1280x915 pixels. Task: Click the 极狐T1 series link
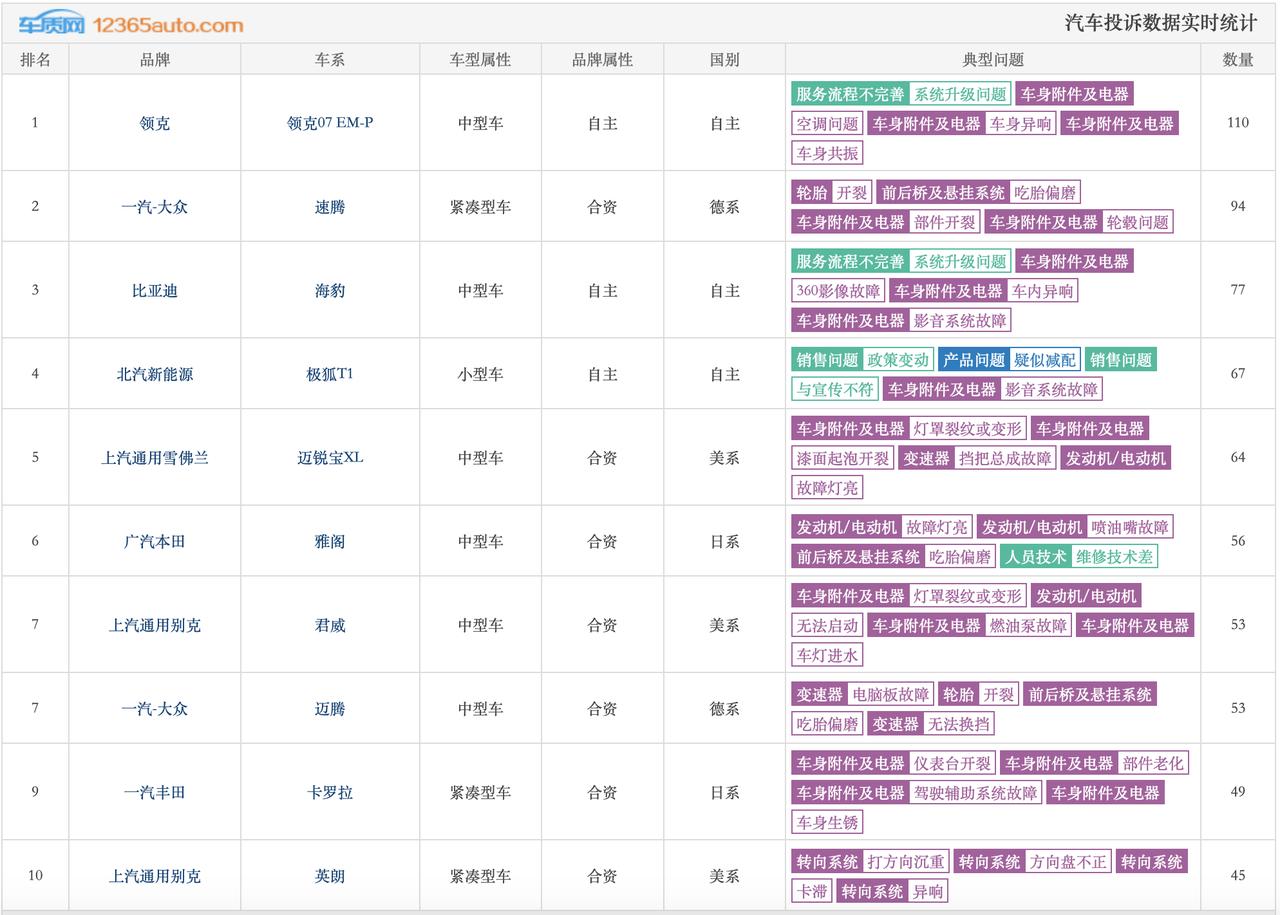(329, 374)
